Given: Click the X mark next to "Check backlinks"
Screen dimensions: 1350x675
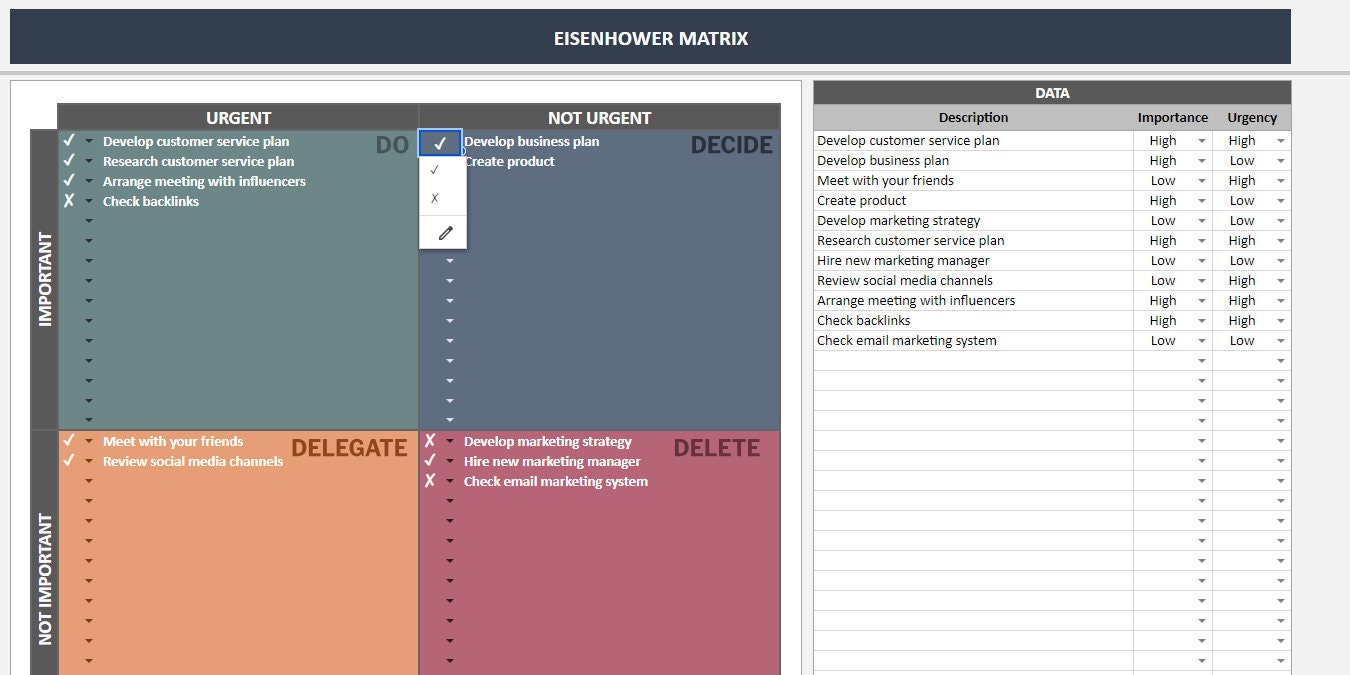Looking at the screenshot, I should [69, 201].
